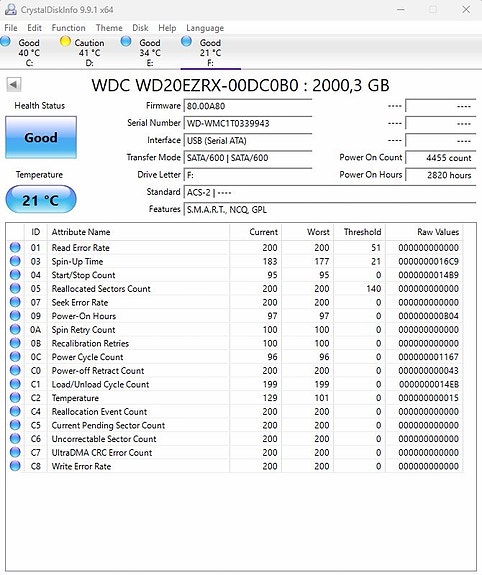Open the File menu
The height and width of the screenshot is (575, 482).
point(11,28)
